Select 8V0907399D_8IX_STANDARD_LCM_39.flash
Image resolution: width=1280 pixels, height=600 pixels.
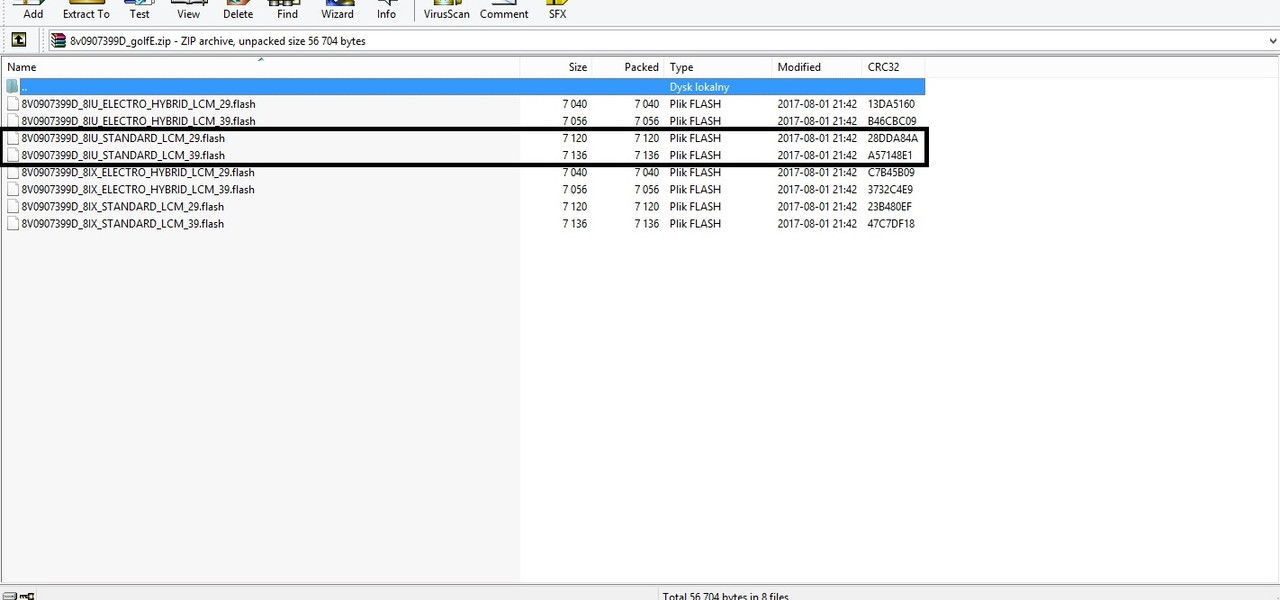(123, 223)
